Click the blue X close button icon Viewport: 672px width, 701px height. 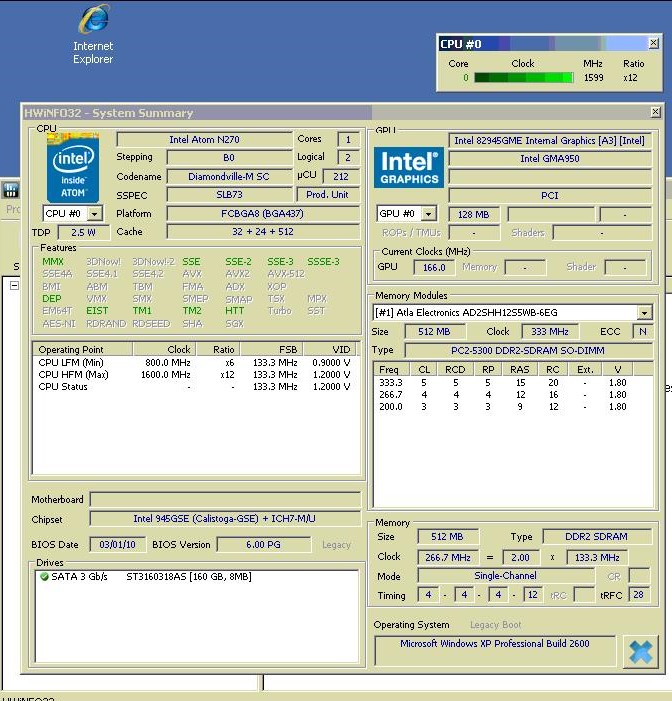640,651
